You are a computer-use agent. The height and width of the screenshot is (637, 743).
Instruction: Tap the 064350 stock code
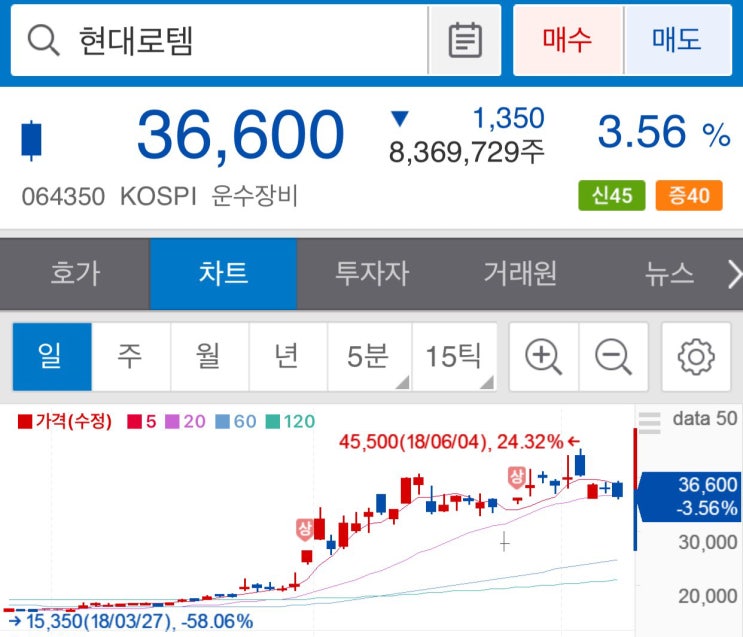click(x=63, y=197)
